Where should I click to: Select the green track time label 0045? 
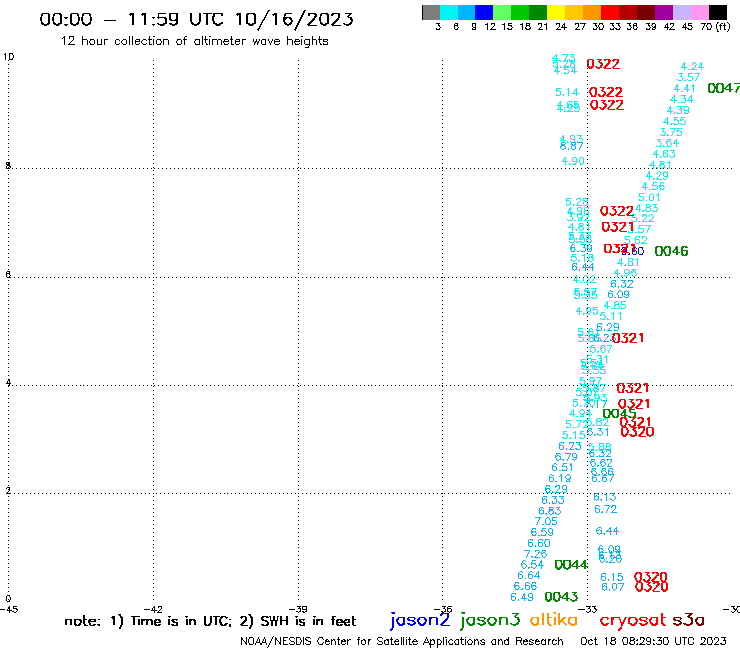click(619, 414)
